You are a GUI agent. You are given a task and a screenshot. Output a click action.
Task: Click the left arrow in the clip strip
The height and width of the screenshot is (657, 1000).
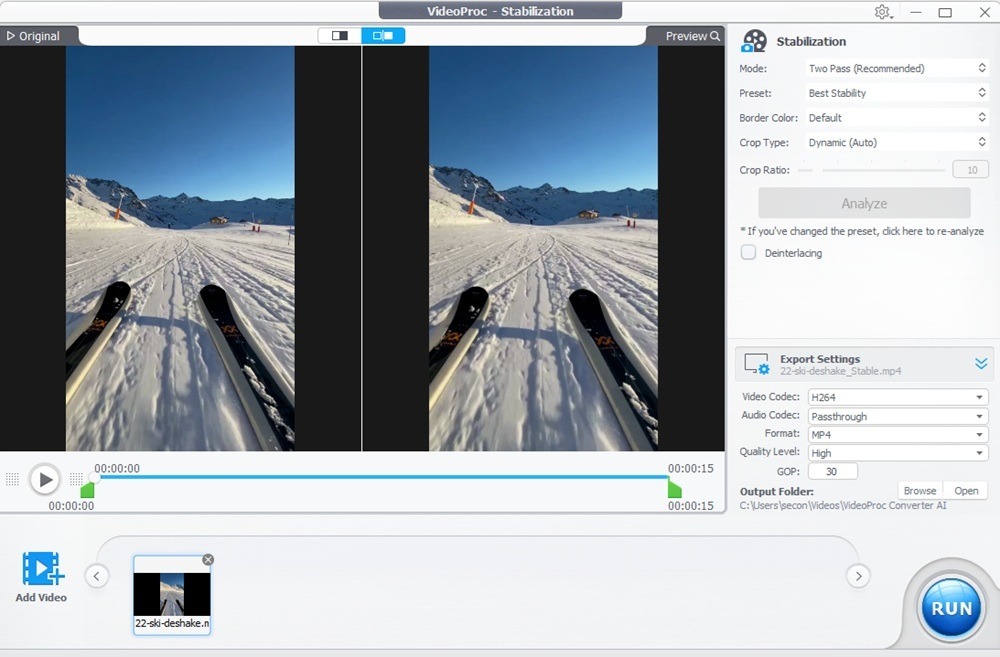(x=96, y=576)
